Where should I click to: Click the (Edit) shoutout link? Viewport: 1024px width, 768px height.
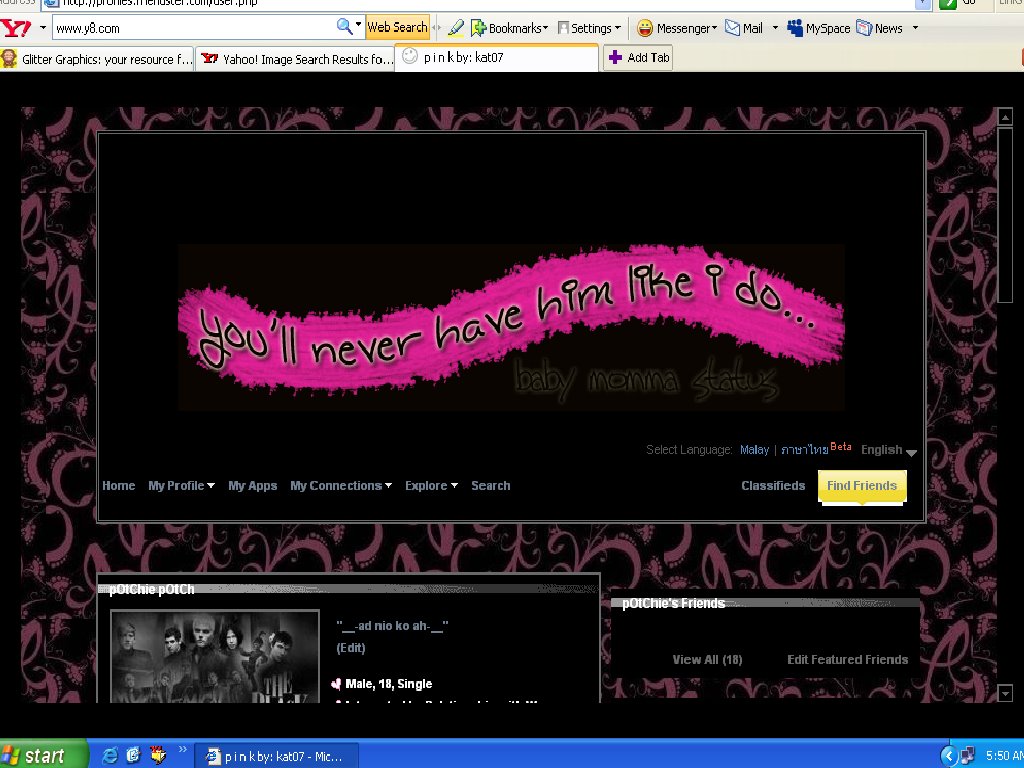click(351, 648)
